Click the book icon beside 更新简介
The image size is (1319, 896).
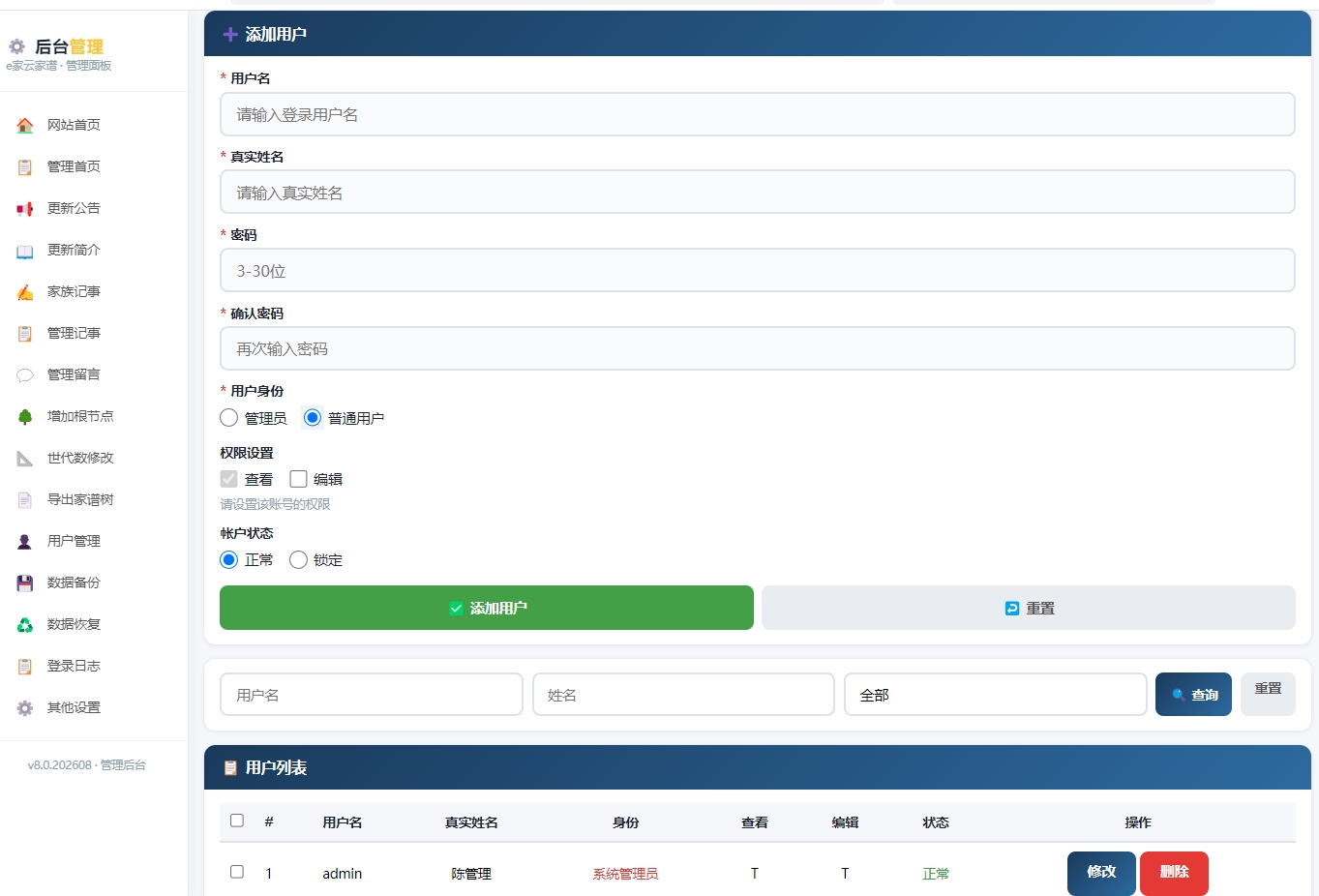[25, 250]
